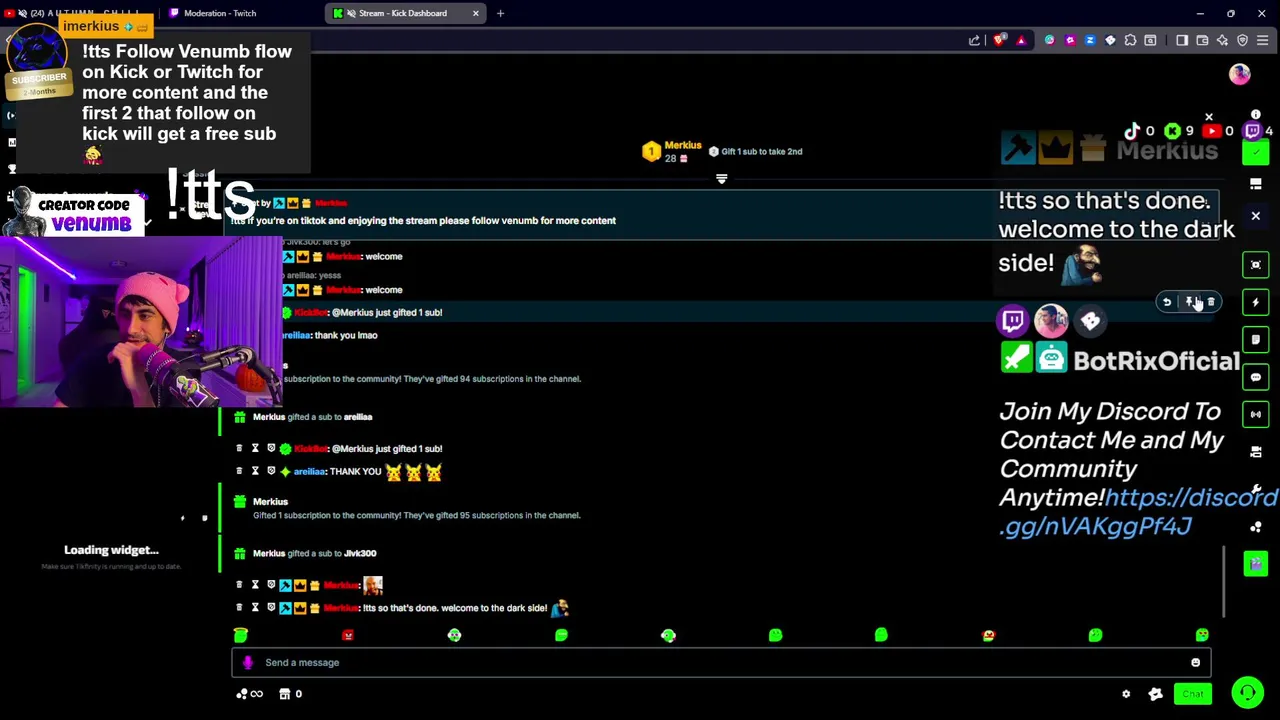Open the Brave wallet icon
Screen dimensions: 1280x720
point(1202,40)
